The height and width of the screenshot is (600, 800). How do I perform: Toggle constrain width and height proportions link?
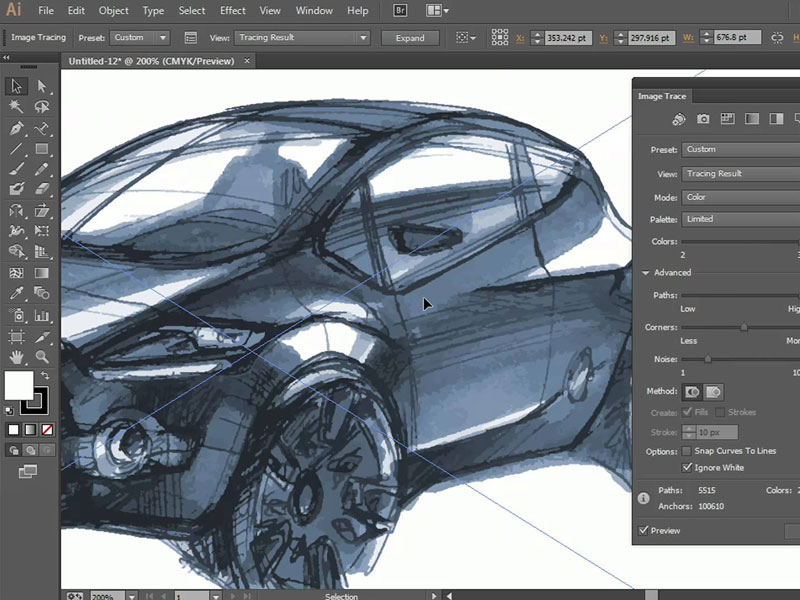tap(777, 38)
